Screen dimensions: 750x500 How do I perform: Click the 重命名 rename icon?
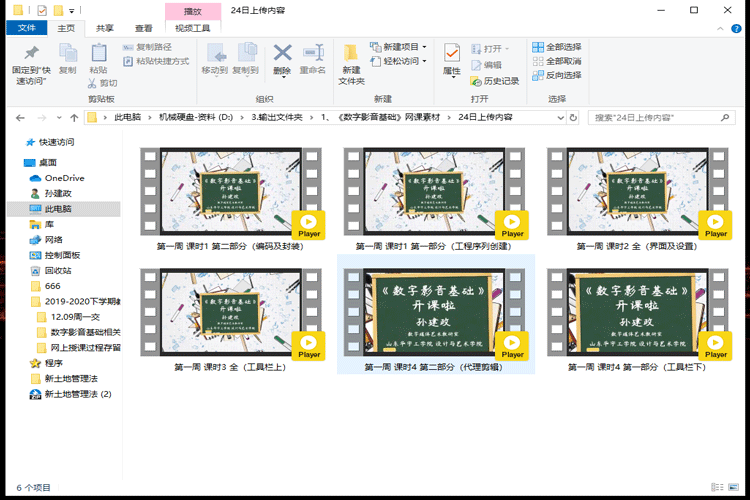point(312,54)
